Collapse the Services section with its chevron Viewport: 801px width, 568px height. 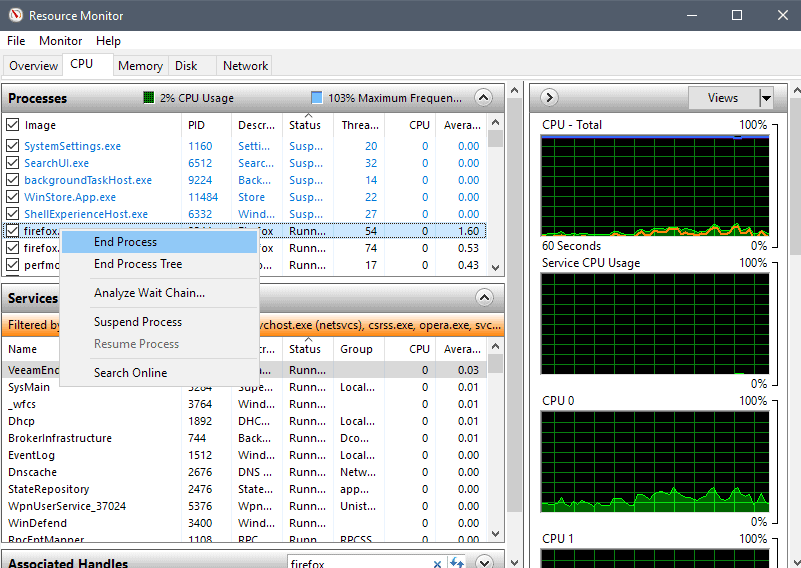[484, 298]
